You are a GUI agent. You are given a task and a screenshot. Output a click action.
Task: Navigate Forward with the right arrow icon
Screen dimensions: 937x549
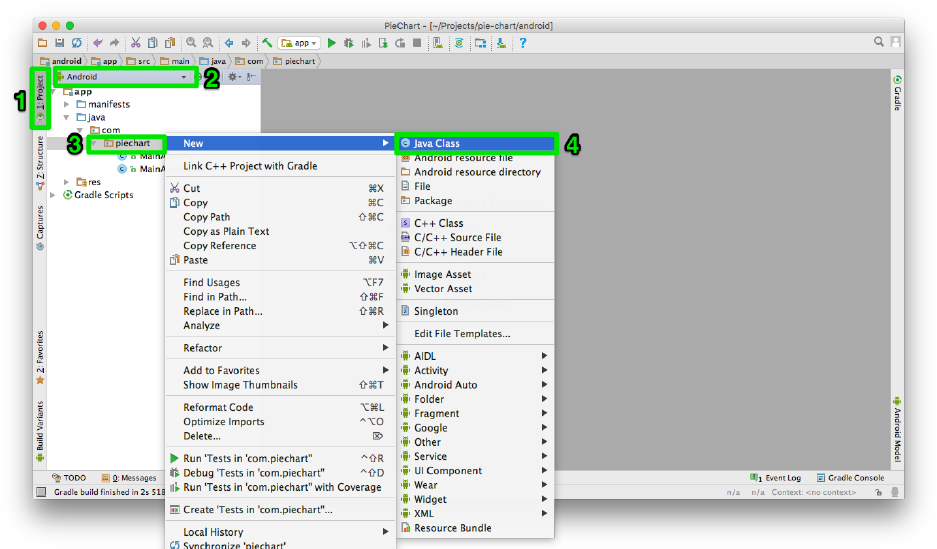click(x=246, y=43)
